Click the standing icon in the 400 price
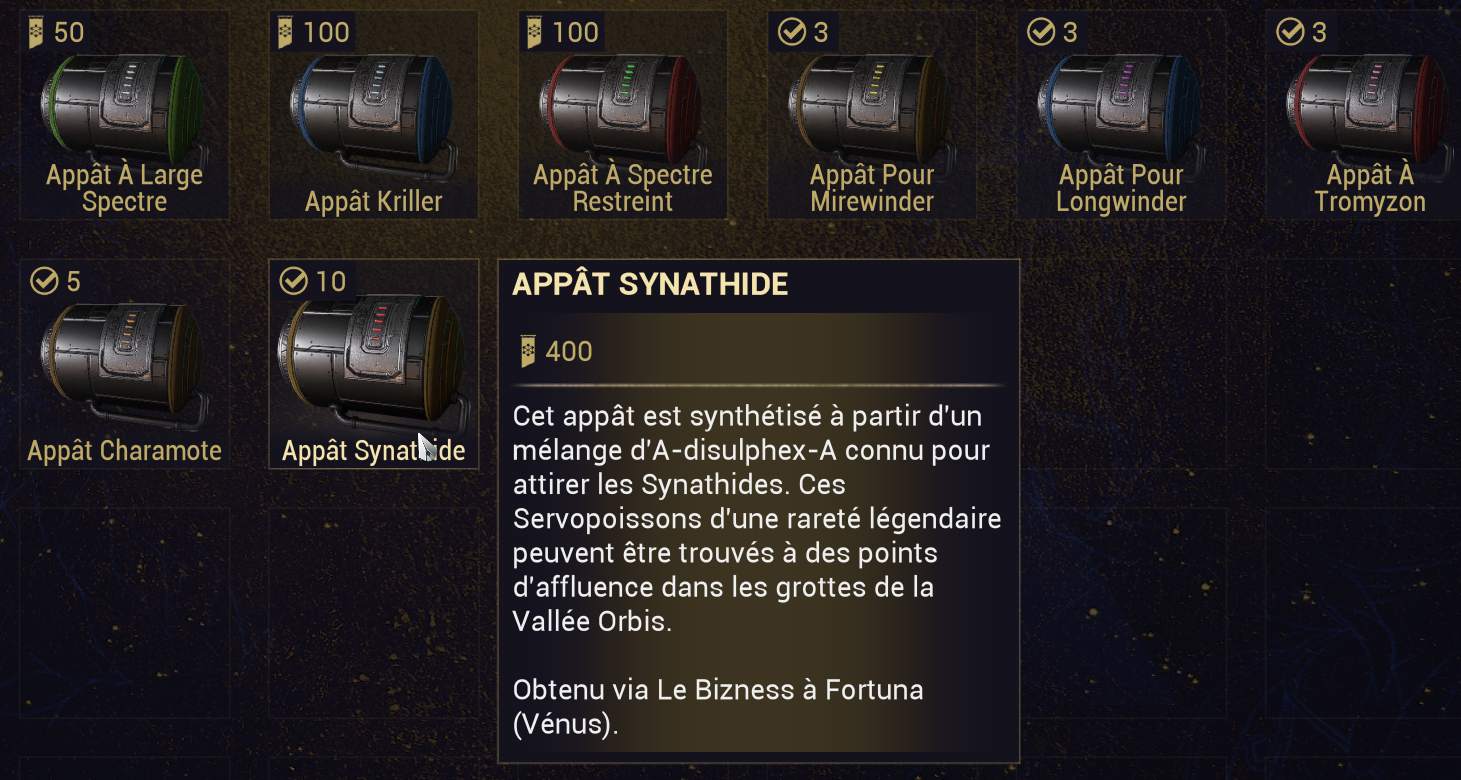 pyautogui.click(x=528, y=351)
